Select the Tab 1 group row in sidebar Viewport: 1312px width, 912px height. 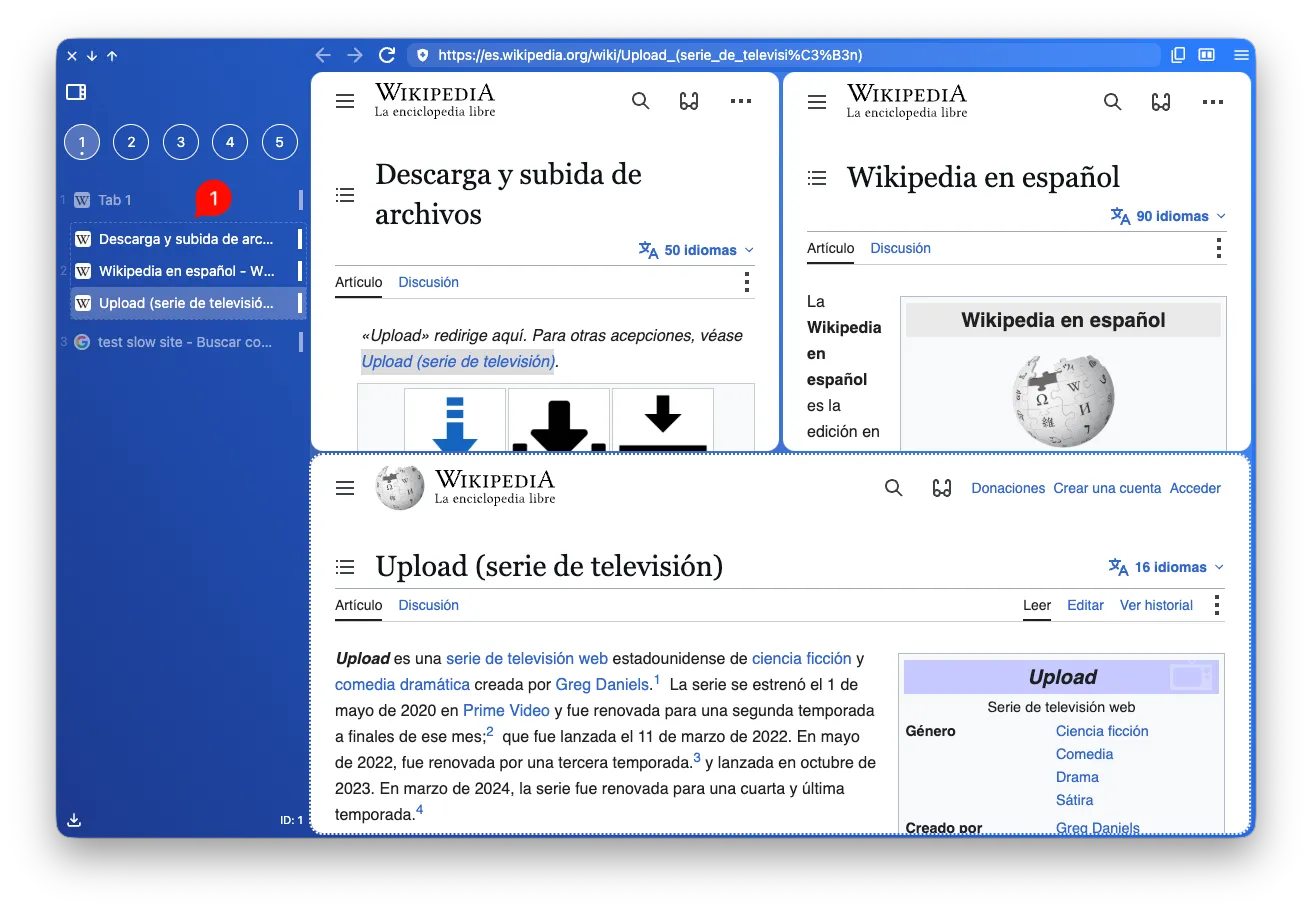(x=187, y=200)
